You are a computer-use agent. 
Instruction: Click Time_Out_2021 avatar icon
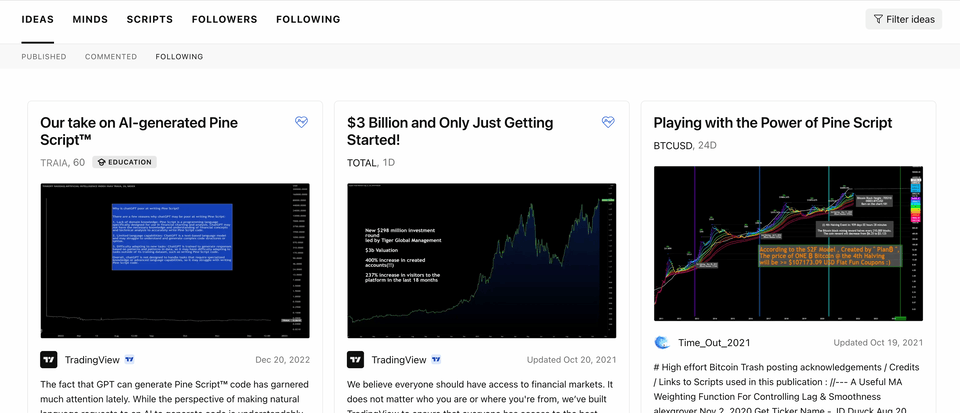coord(662,343)
